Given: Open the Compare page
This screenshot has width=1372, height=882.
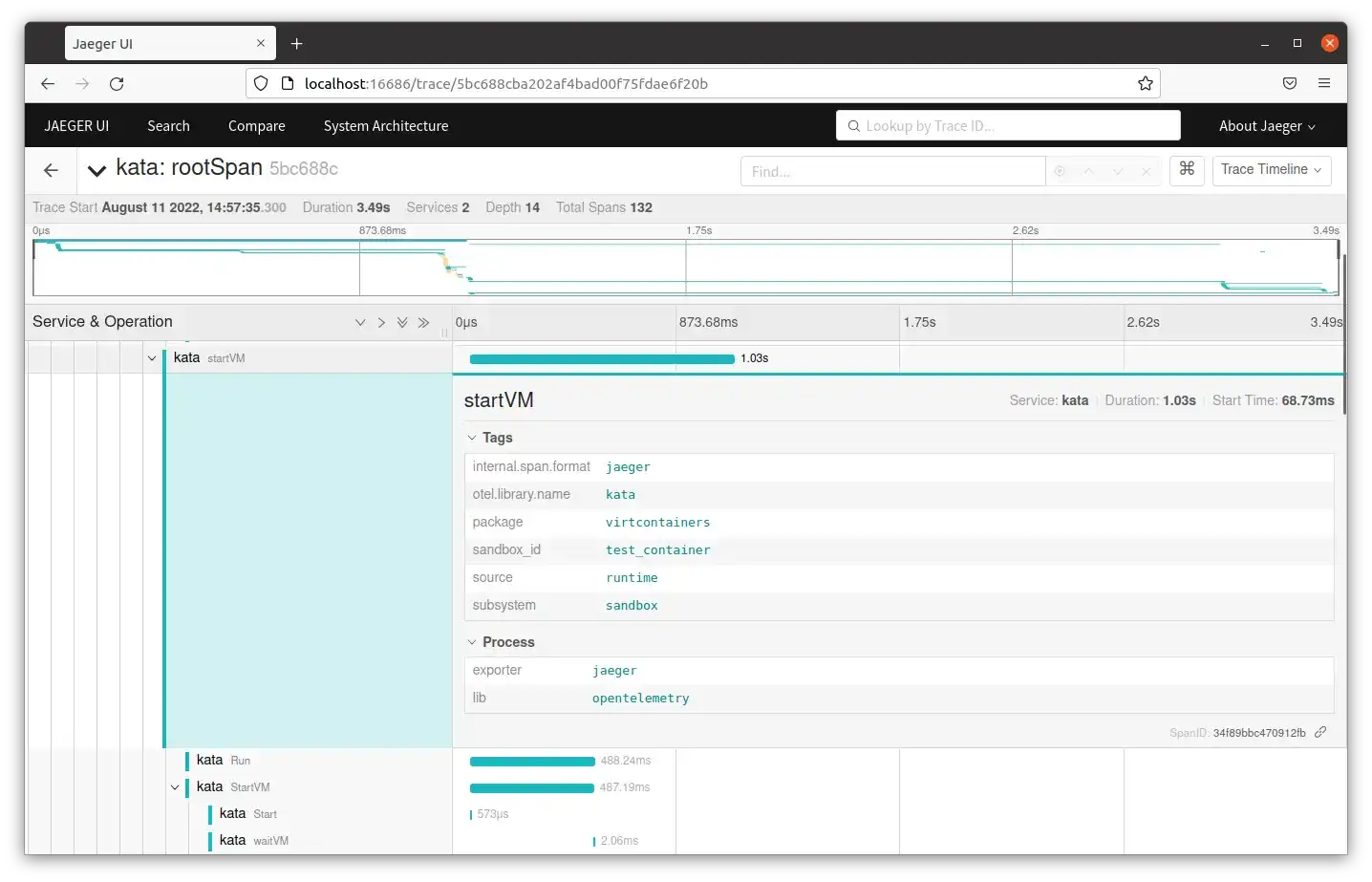Looking at the screenshot, I should [256, 126].
